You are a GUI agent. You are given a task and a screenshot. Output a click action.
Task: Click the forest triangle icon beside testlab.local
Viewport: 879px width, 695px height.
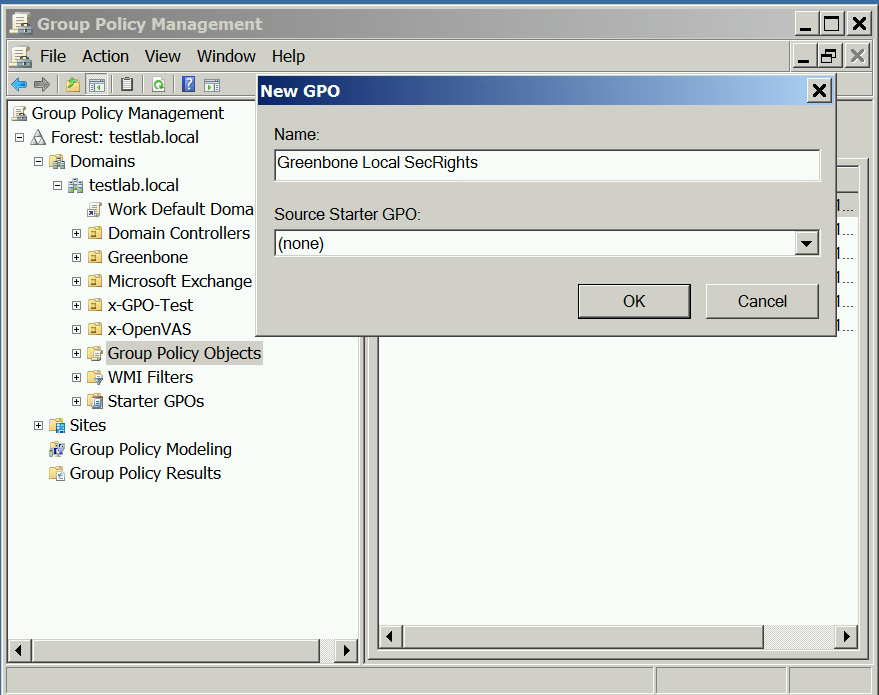pos(38,137)
